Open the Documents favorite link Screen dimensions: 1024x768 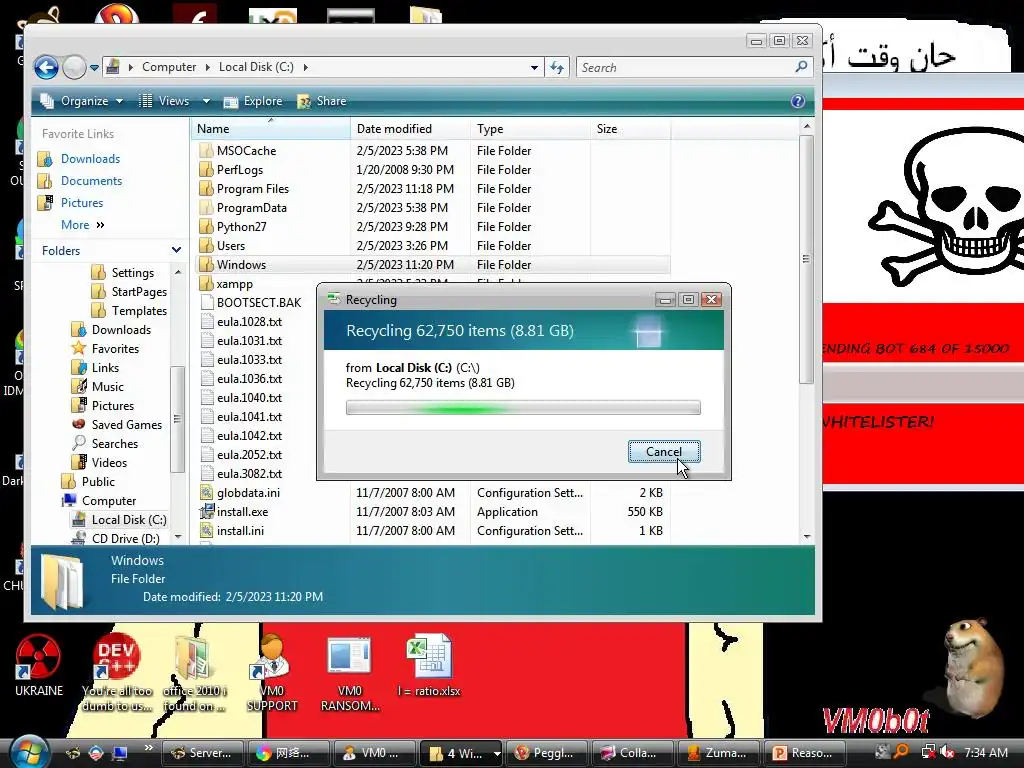[x=91, y=181]
